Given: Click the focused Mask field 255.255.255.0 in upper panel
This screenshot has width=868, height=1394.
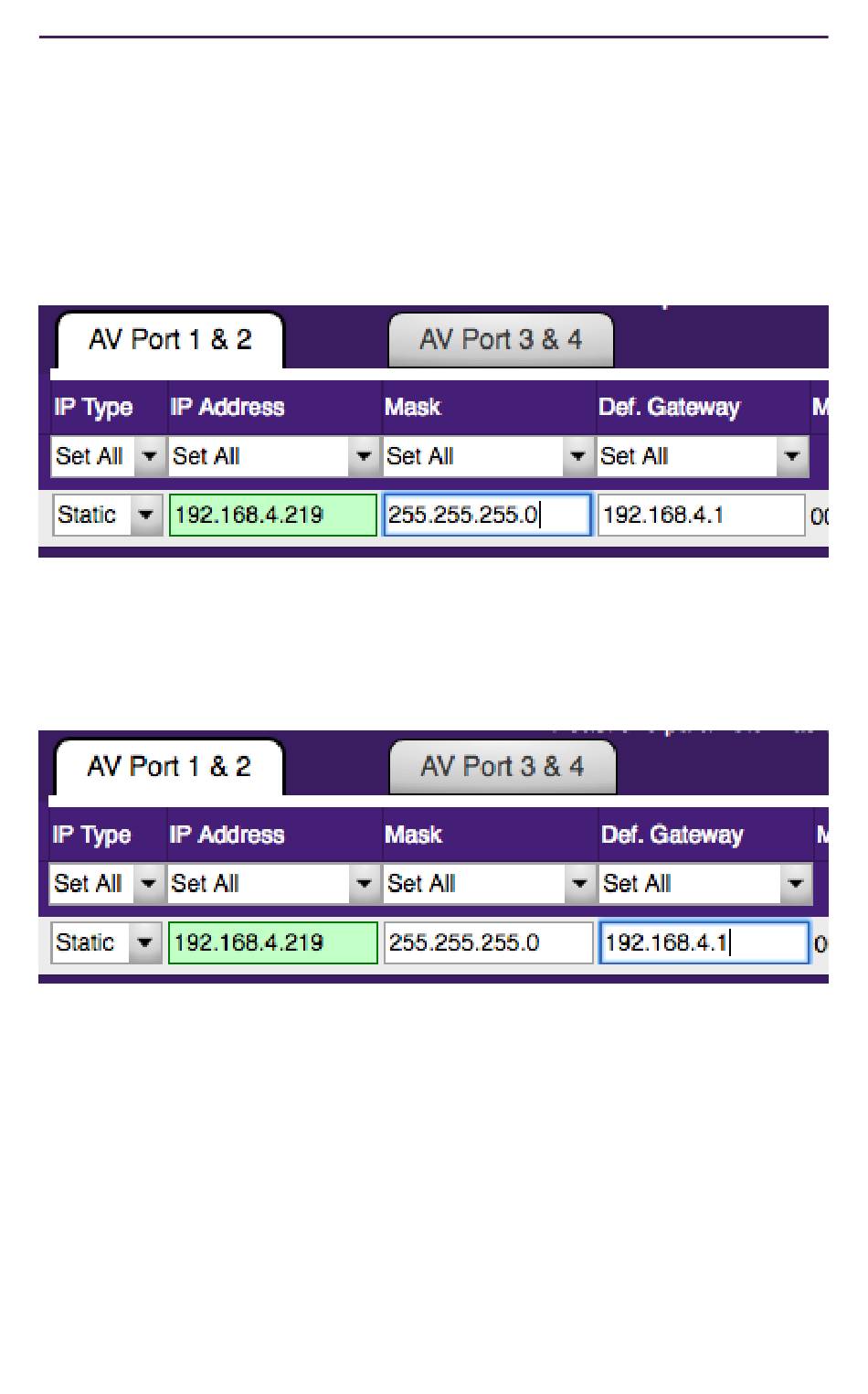Looking at the screenshot, I should pyautogui.click(x=488, y=515).
